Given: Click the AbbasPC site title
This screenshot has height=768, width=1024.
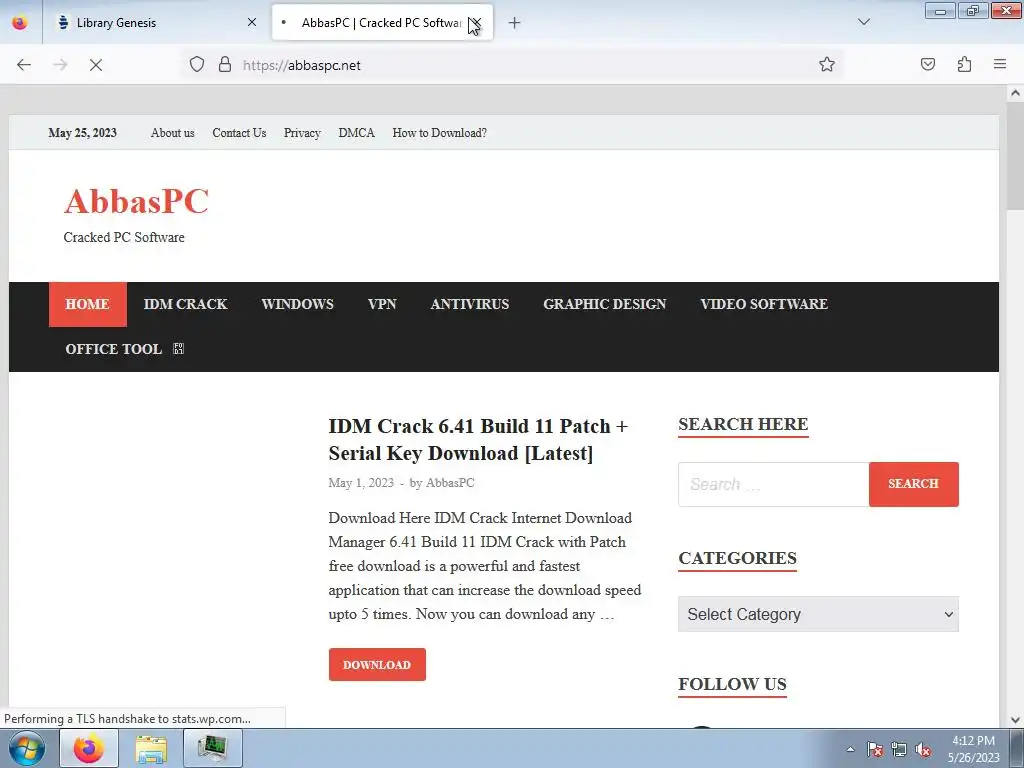Looking at the screenshot, I should click(136, 201).
